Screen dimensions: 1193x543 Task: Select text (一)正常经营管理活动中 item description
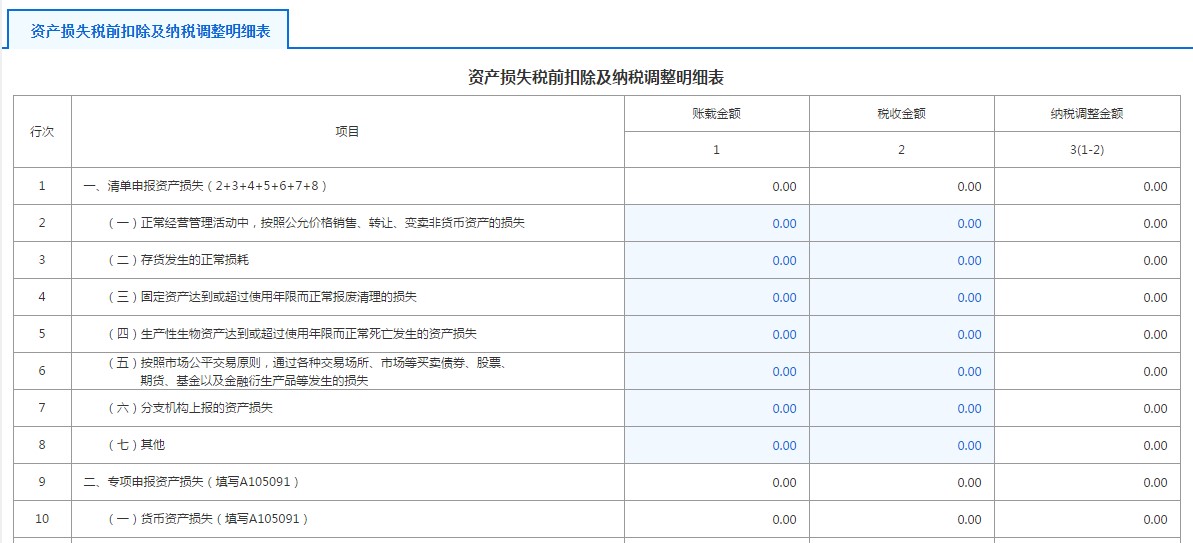[316, 224]
